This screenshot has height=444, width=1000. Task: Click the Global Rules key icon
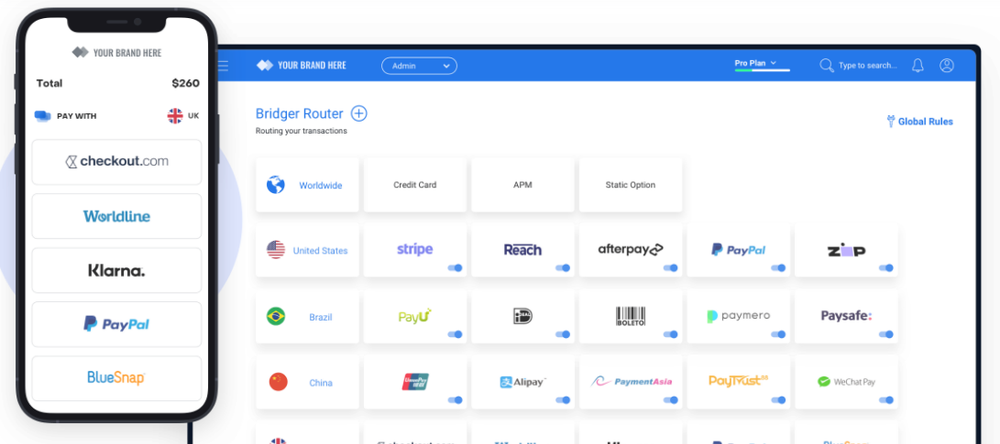891,121
